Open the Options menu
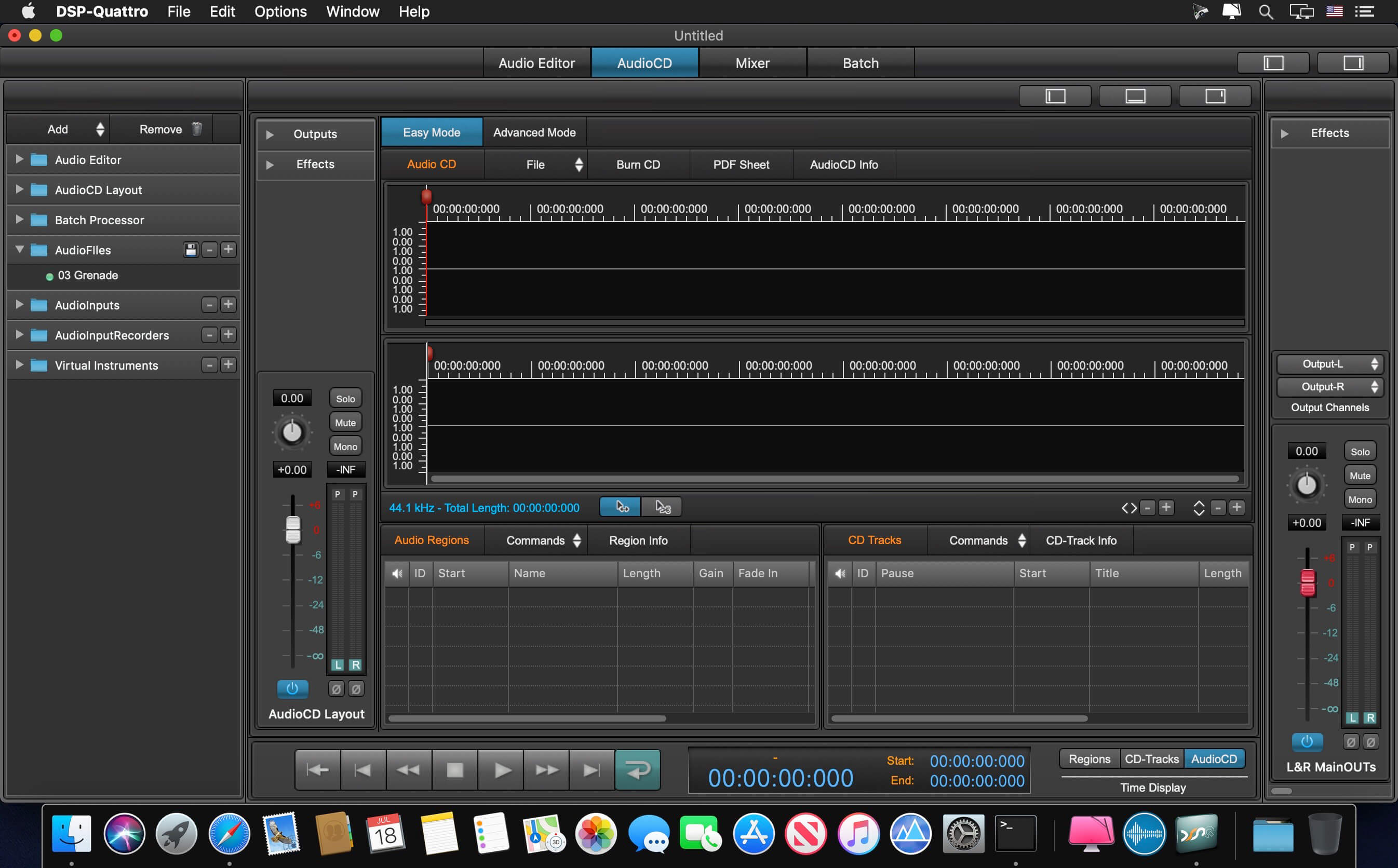1398x868 pixels. click(x=280, y=11)
